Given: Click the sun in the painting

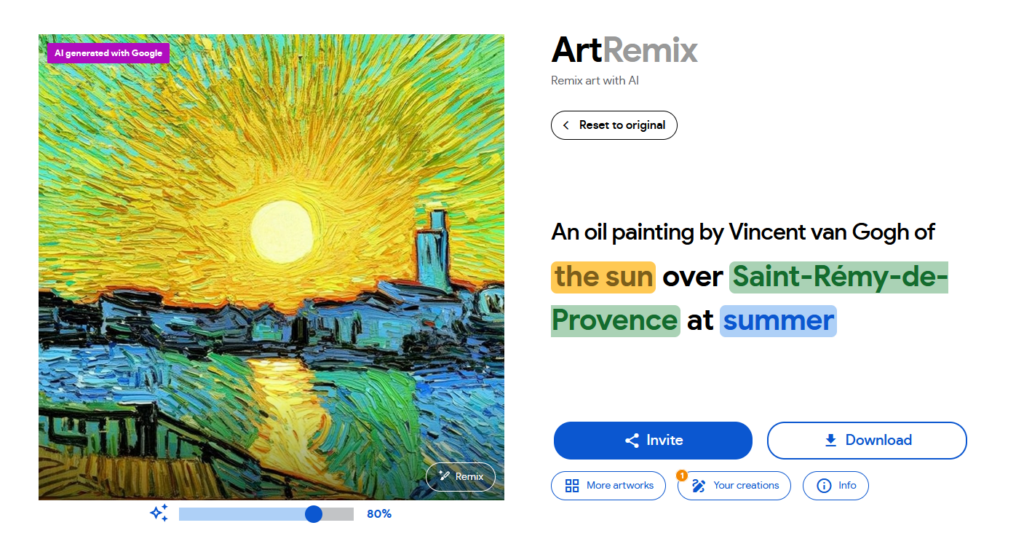Looking at the screenshot, I should tap(282, 231).
